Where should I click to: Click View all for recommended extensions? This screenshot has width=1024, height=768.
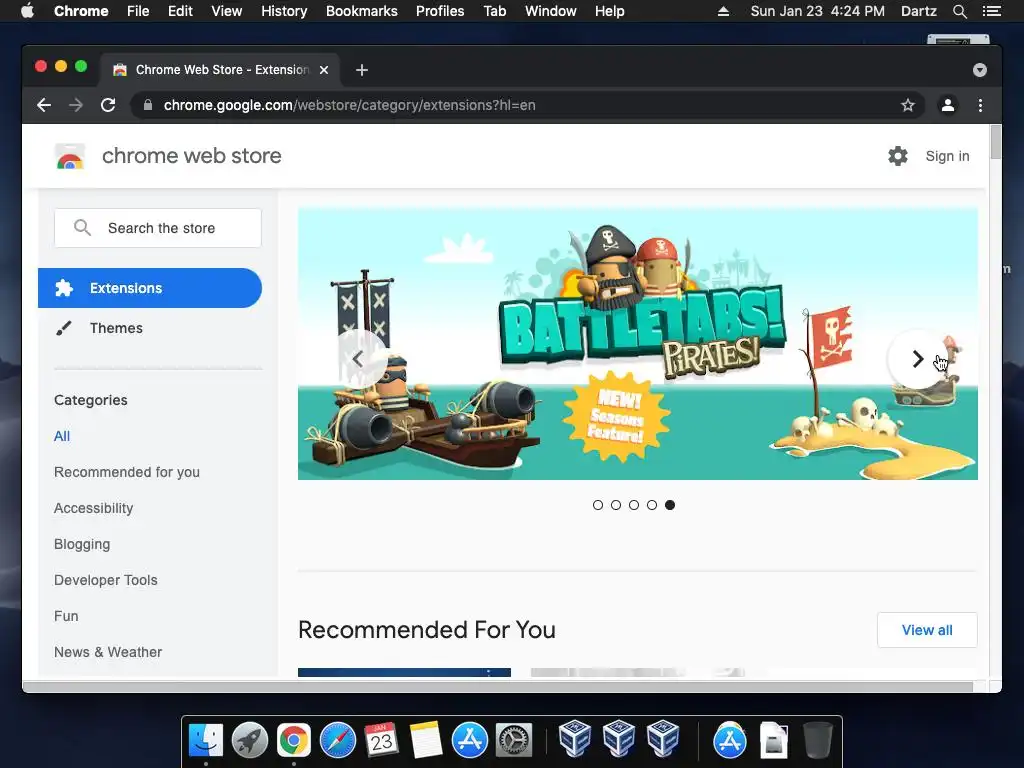pyautogui.click(x=927, y=630)
